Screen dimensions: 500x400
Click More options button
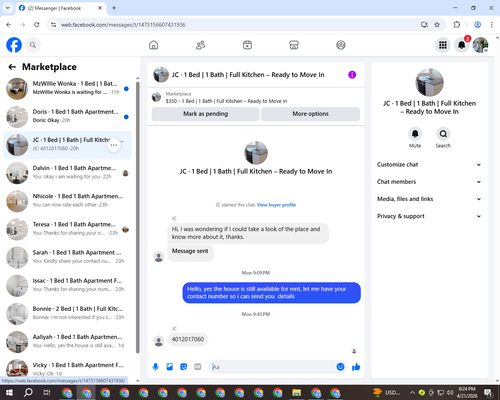[x=310, y=114]
